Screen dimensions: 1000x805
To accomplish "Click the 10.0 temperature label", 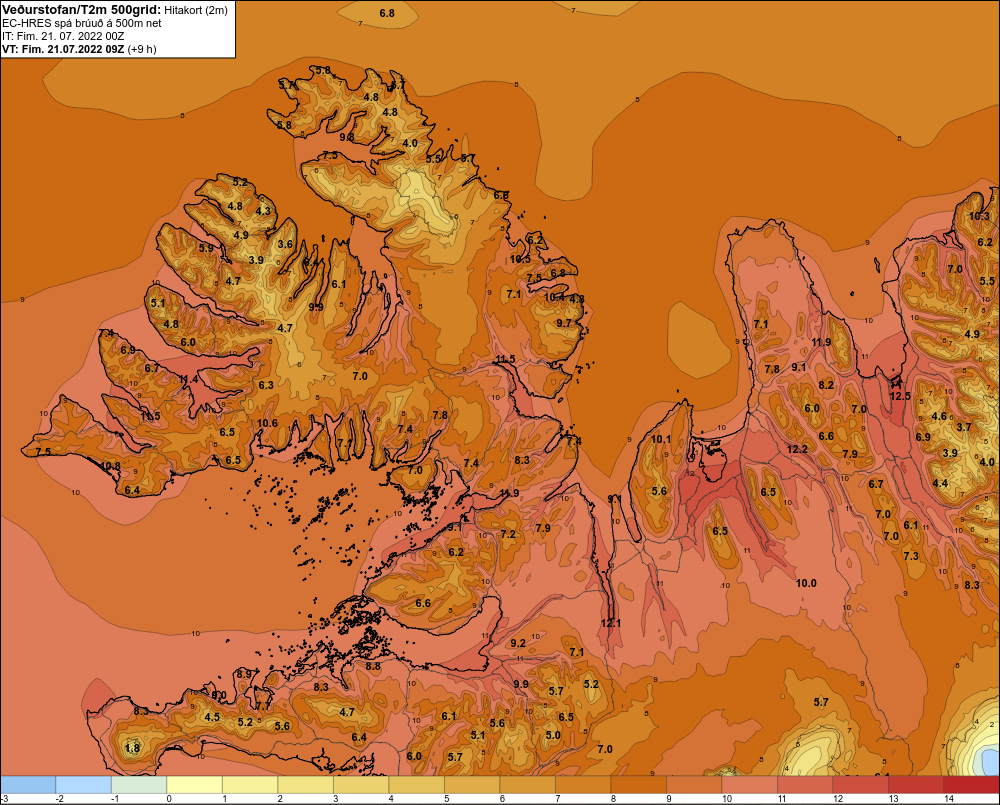I will [x=806, y=583].
